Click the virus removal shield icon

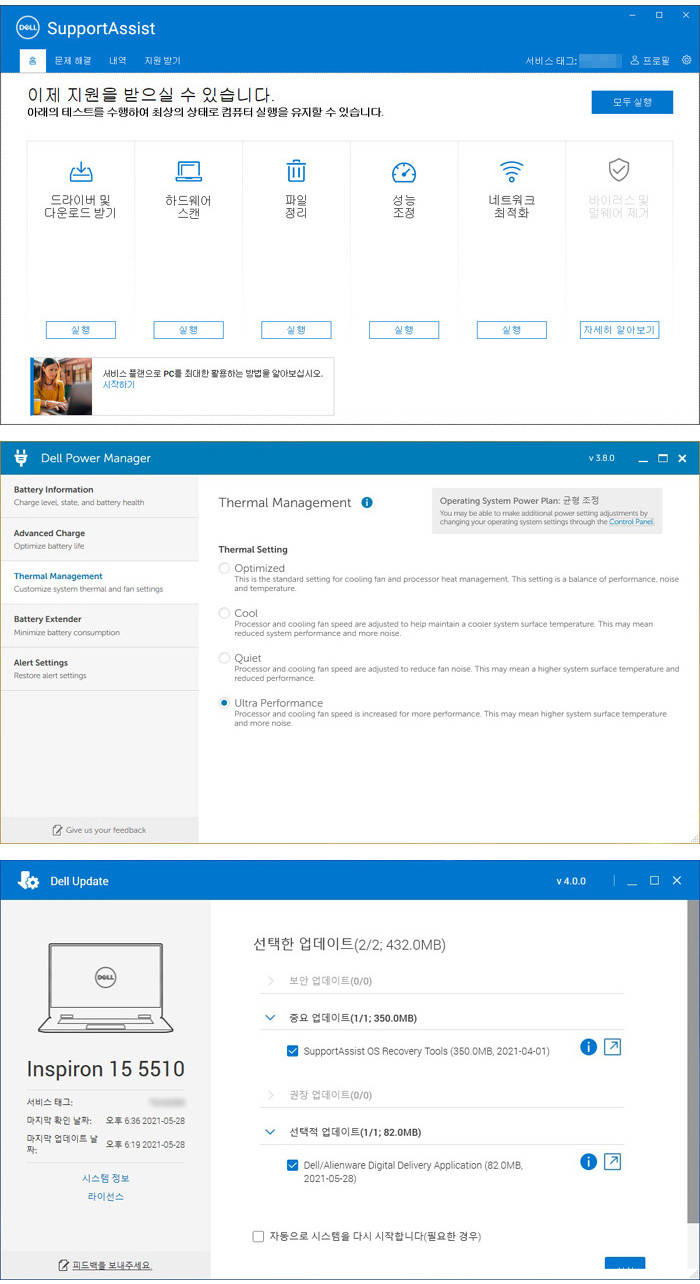(619, 170)
